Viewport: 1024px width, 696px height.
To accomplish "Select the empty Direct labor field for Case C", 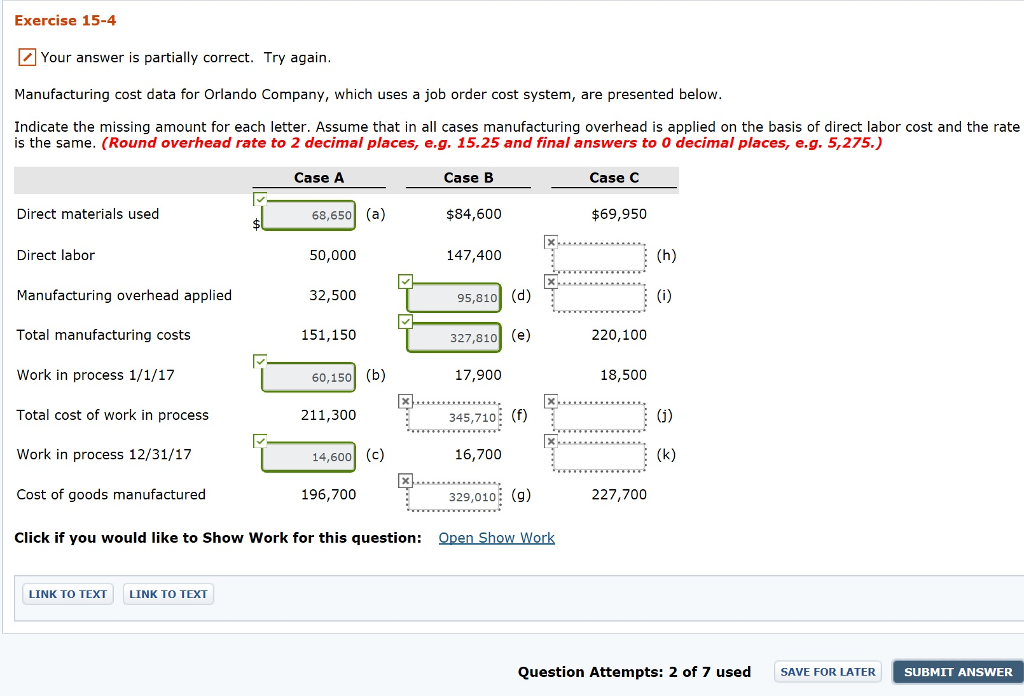I will [x=597, y=256].
